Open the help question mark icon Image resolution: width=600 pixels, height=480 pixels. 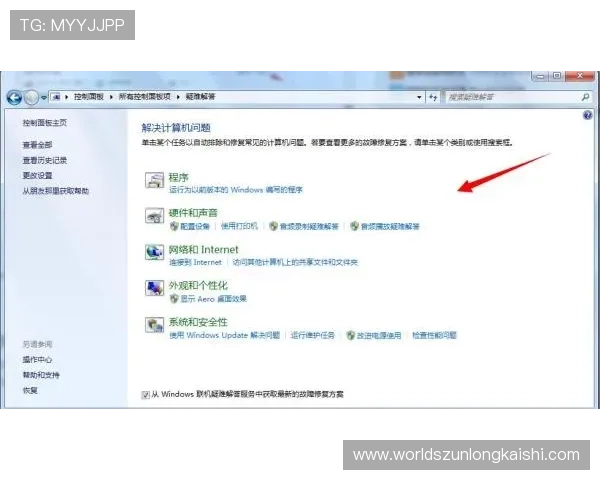pyautogui.click(x=587, y=115)
